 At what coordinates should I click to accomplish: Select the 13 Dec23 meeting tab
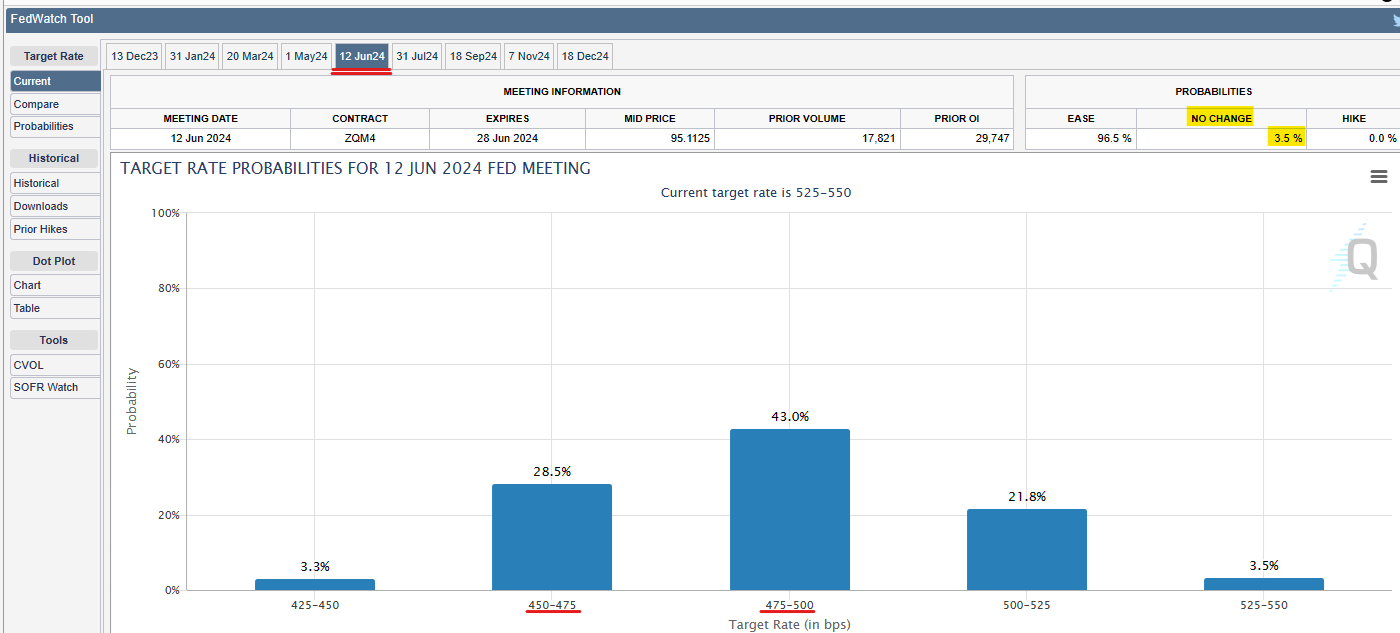(134, 57)
